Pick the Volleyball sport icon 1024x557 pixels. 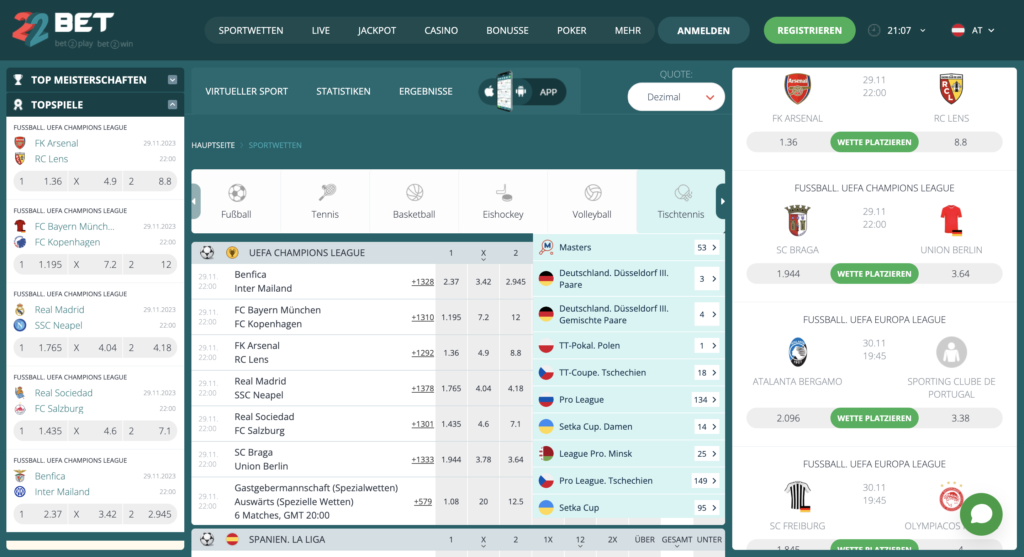592,200
